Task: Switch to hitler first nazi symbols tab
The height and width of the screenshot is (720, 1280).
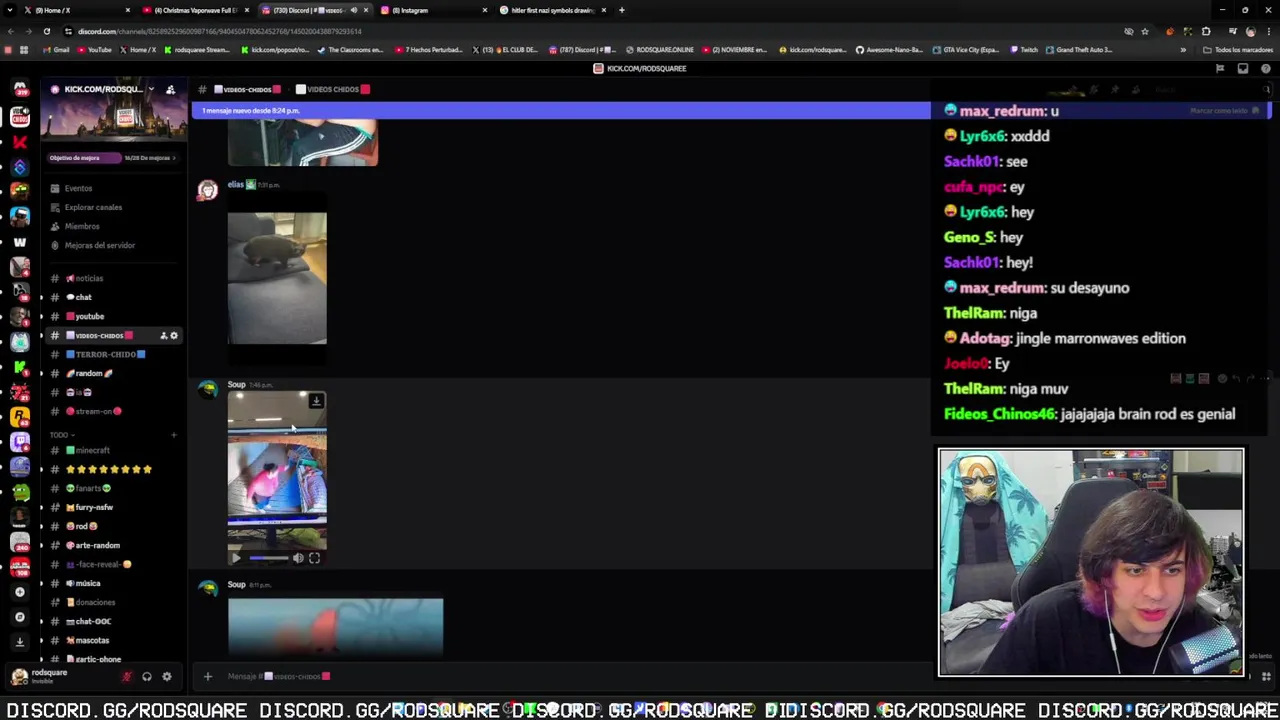Action: 553,10
